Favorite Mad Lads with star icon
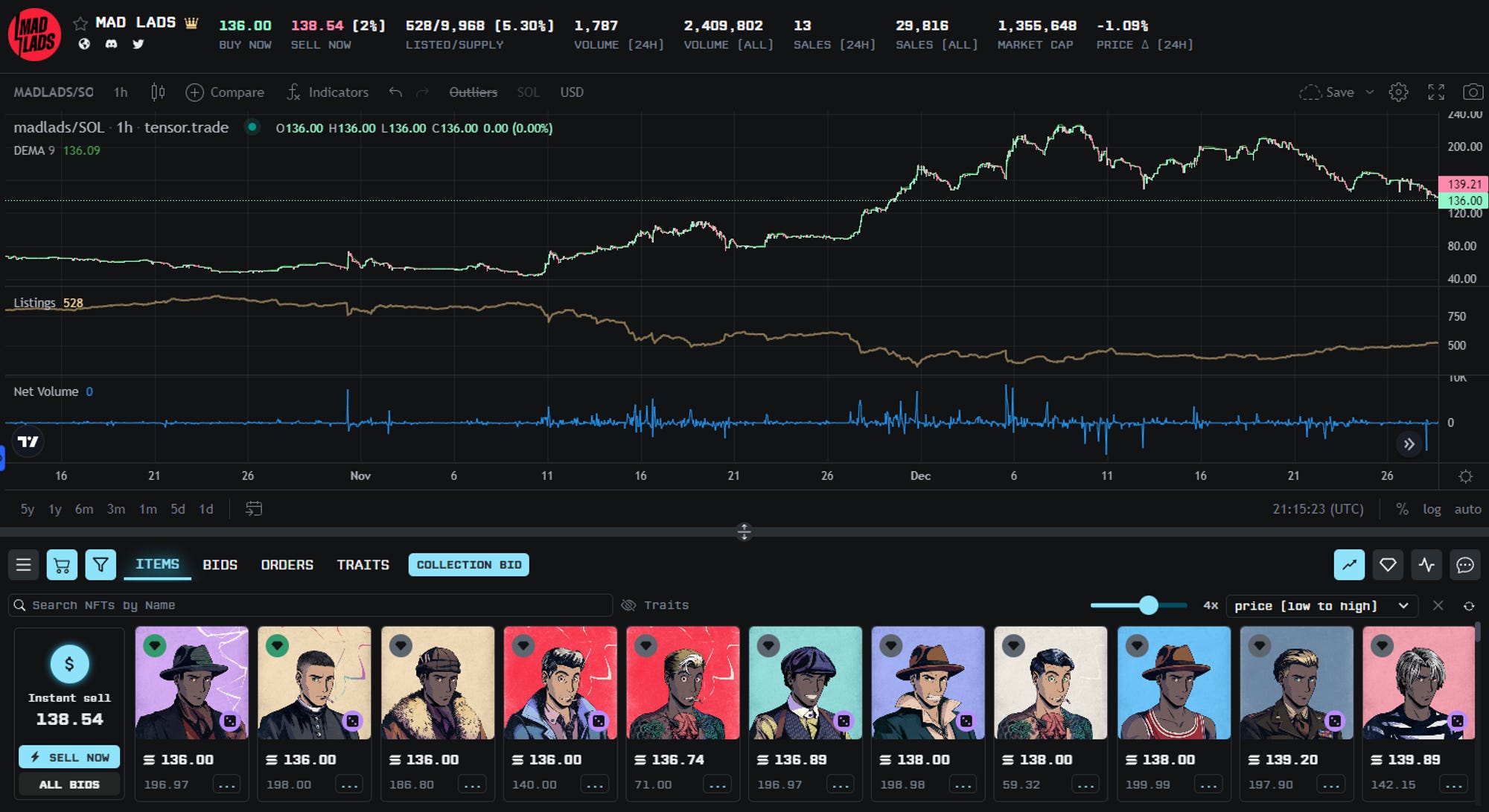 click(x=80, y=24)
